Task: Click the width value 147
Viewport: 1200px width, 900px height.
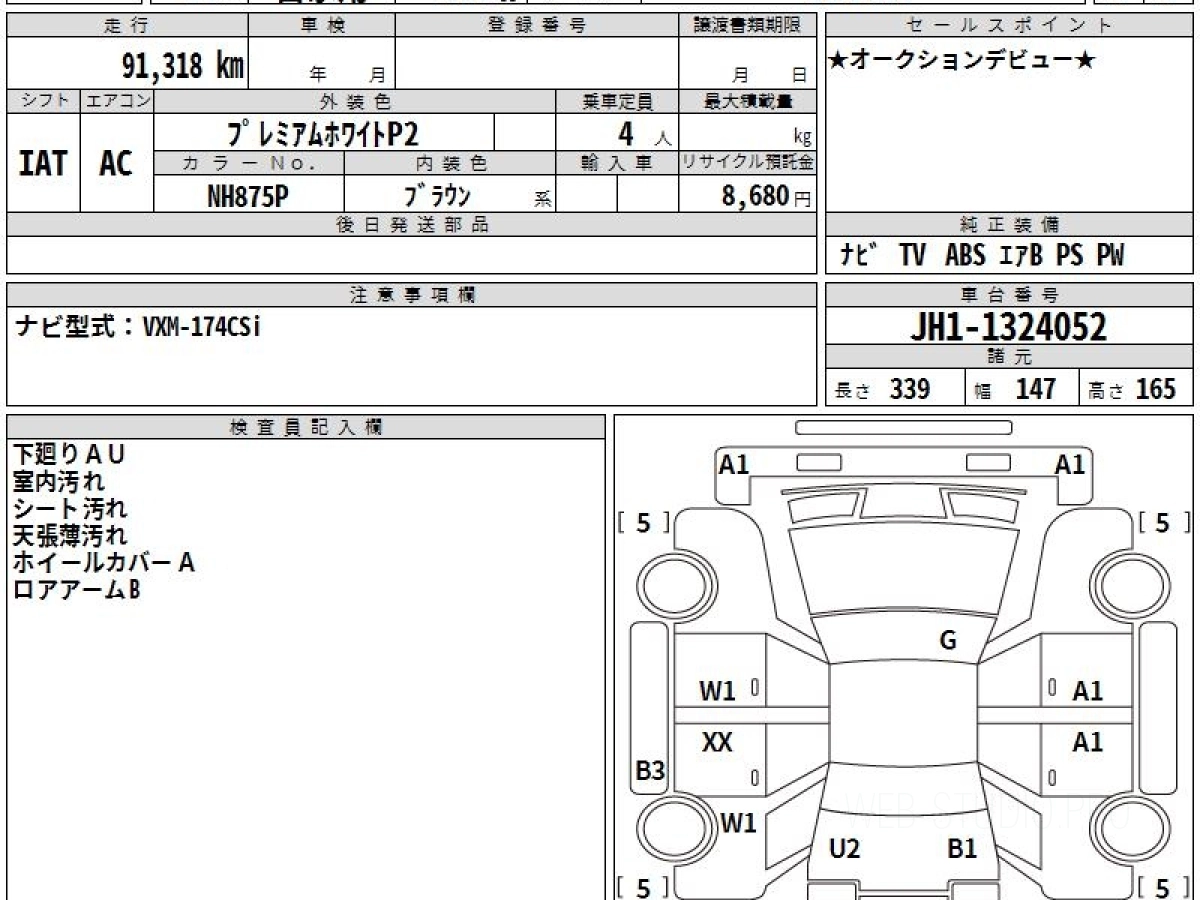Action: [1036, 389]
